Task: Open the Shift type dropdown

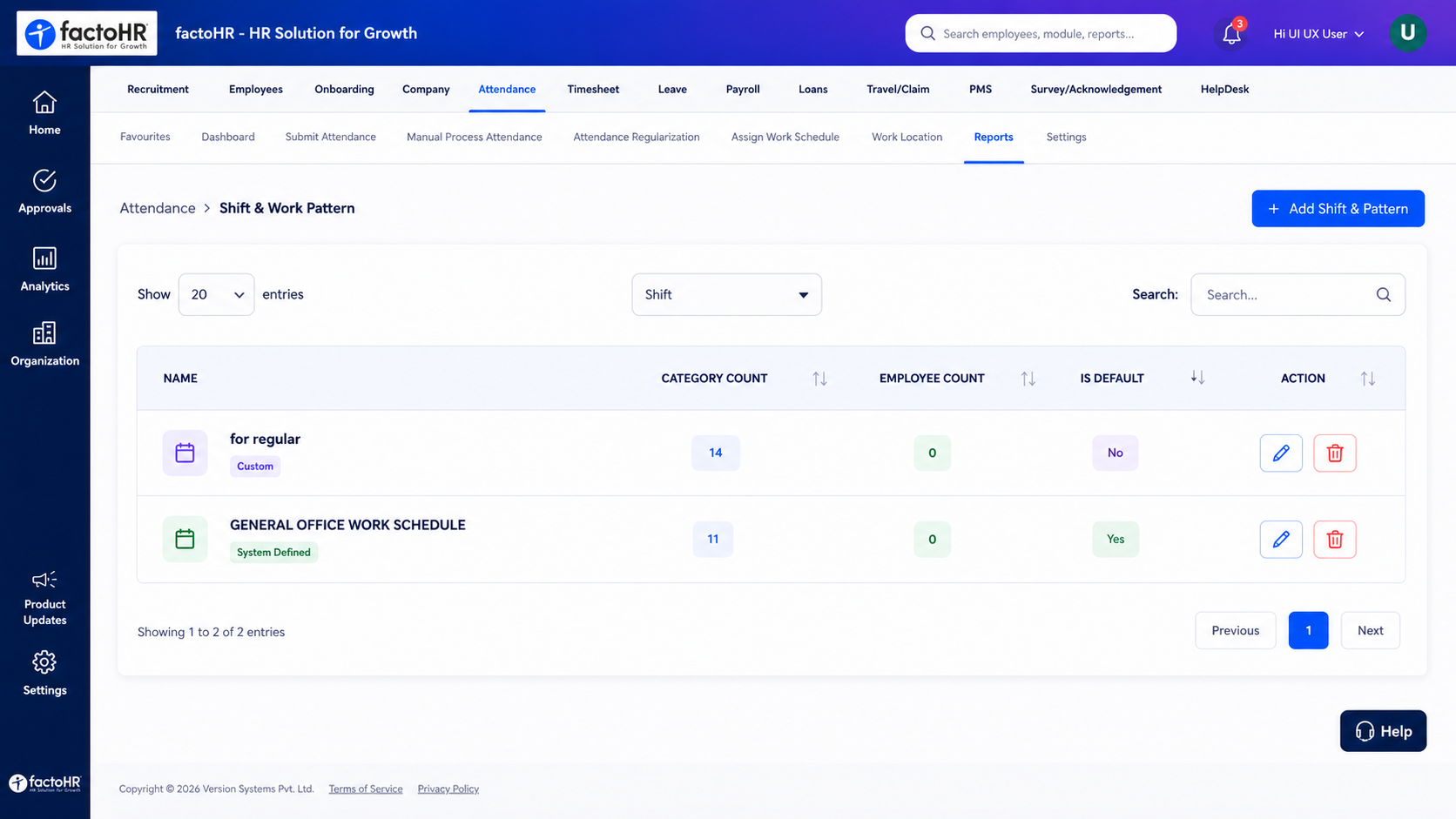Action: [x=726, y=294]
